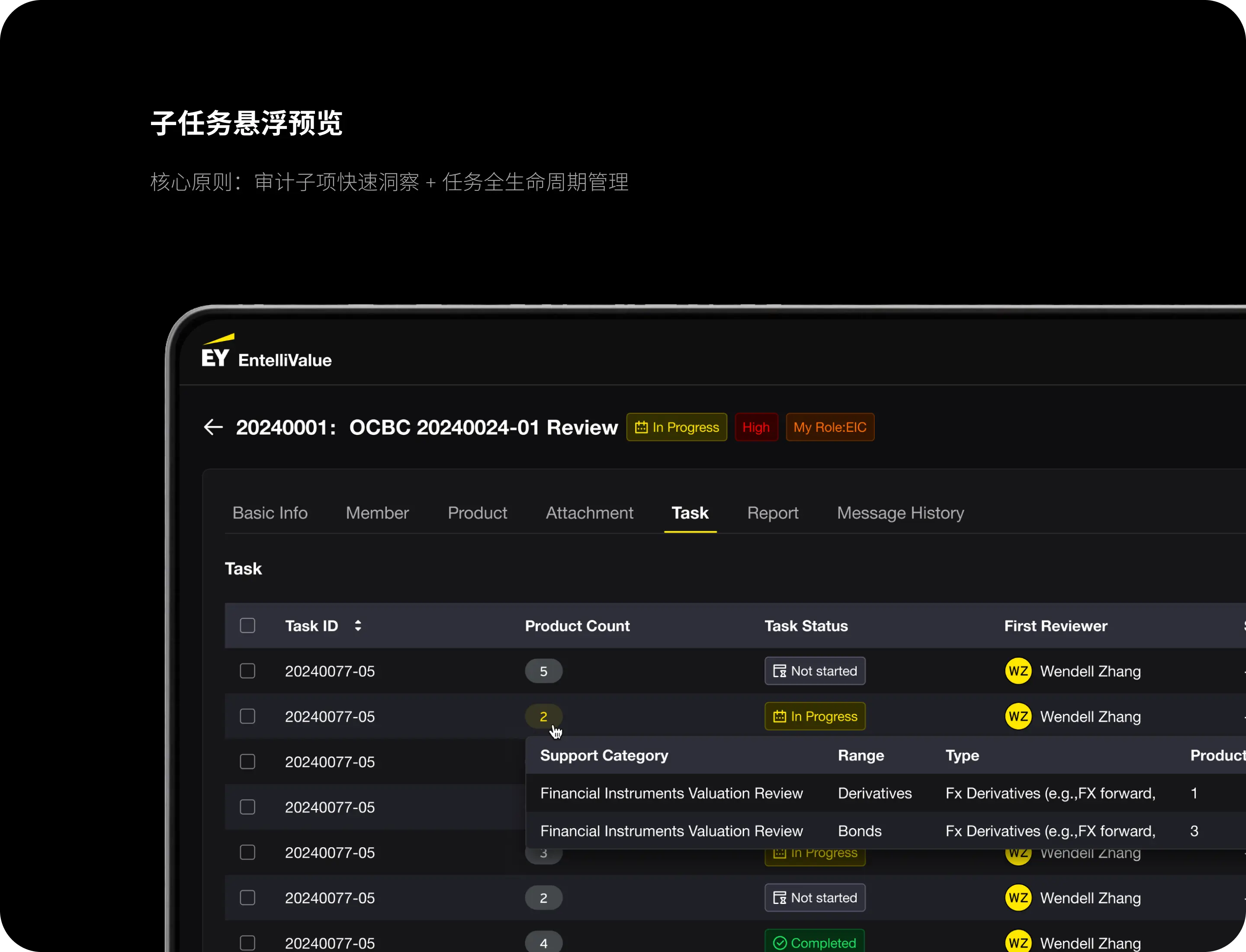
Task: Click Fx Derivatives type in Bonds row
Action: pyautogui.click(x=1050, y=831)
